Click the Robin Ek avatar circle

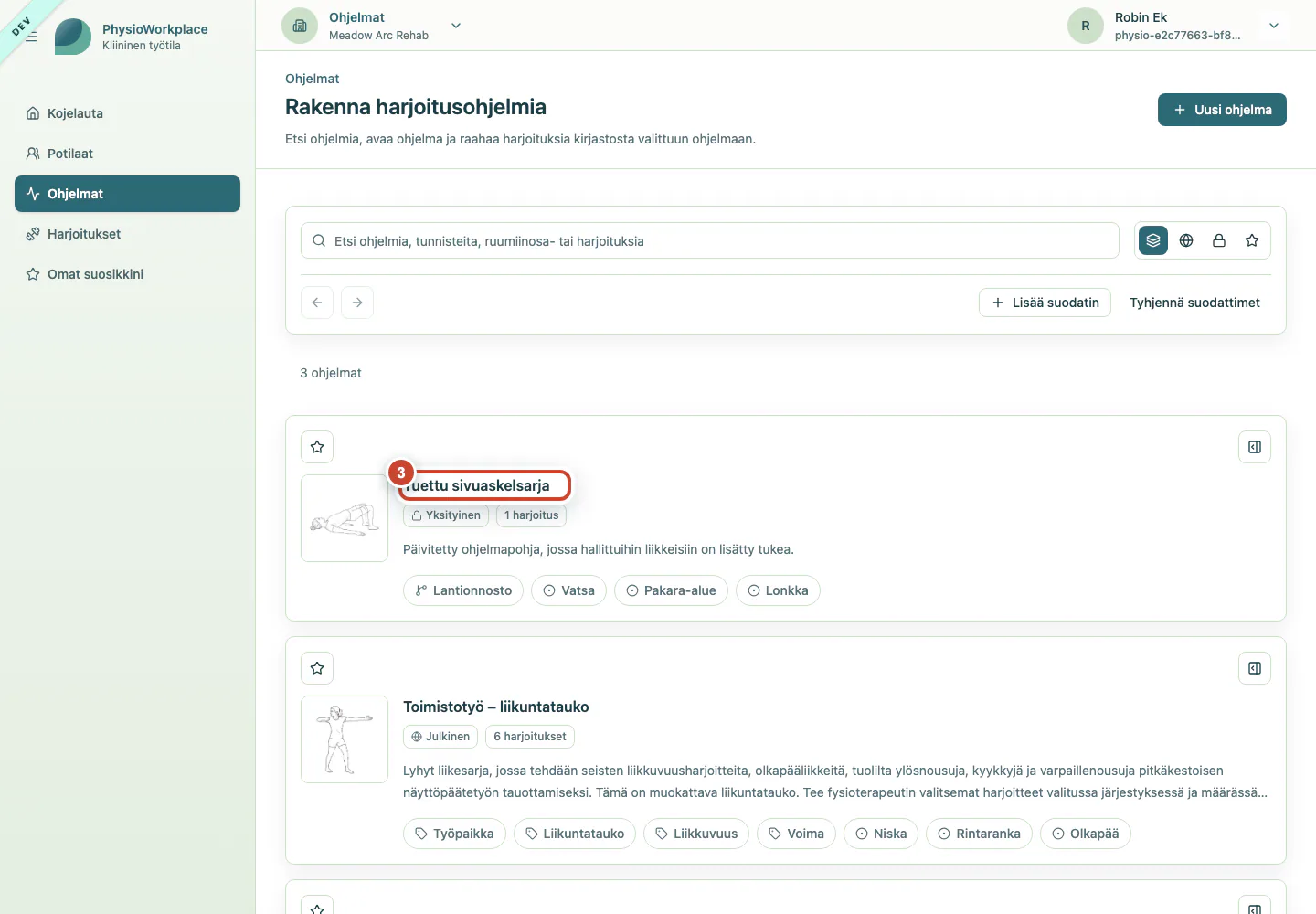(1086, 26)
